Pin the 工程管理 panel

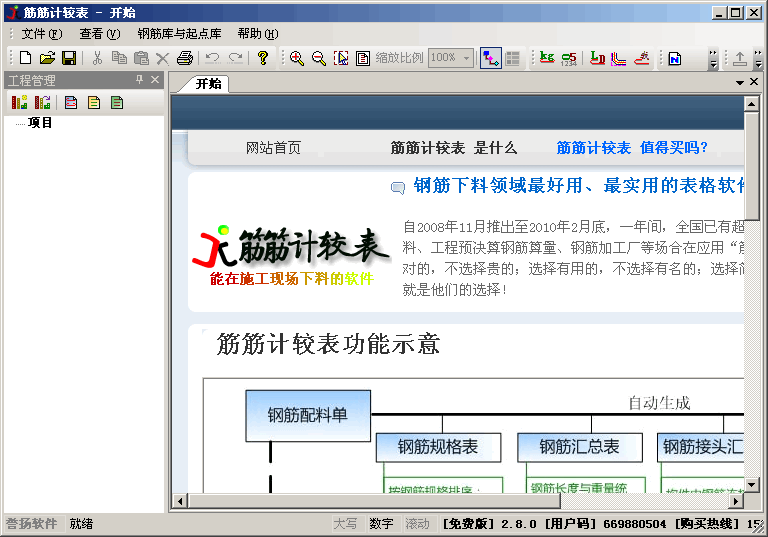(140, 79)
